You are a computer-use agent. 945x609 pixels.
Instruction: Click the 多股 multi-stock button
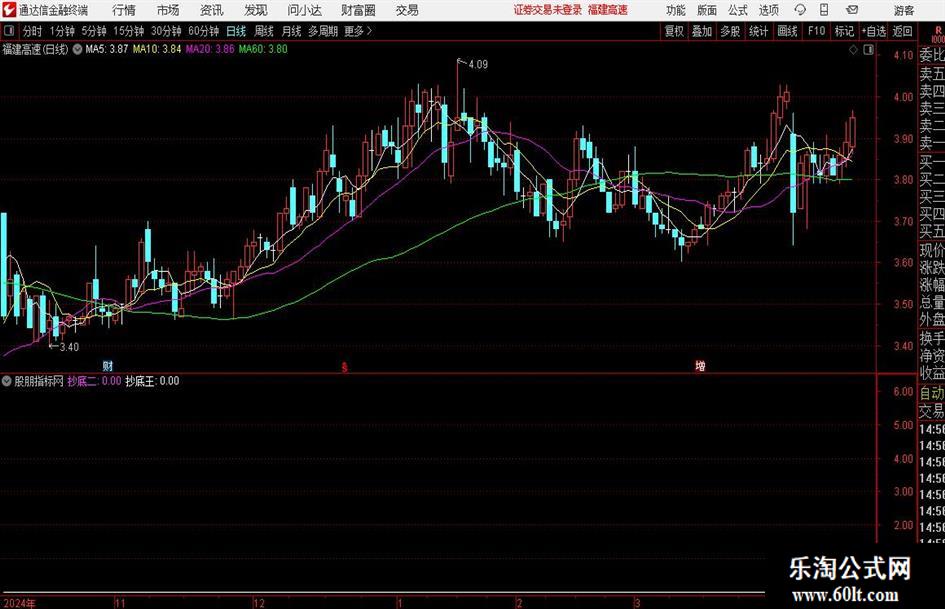pyautogui.click(x=730, y=31)
